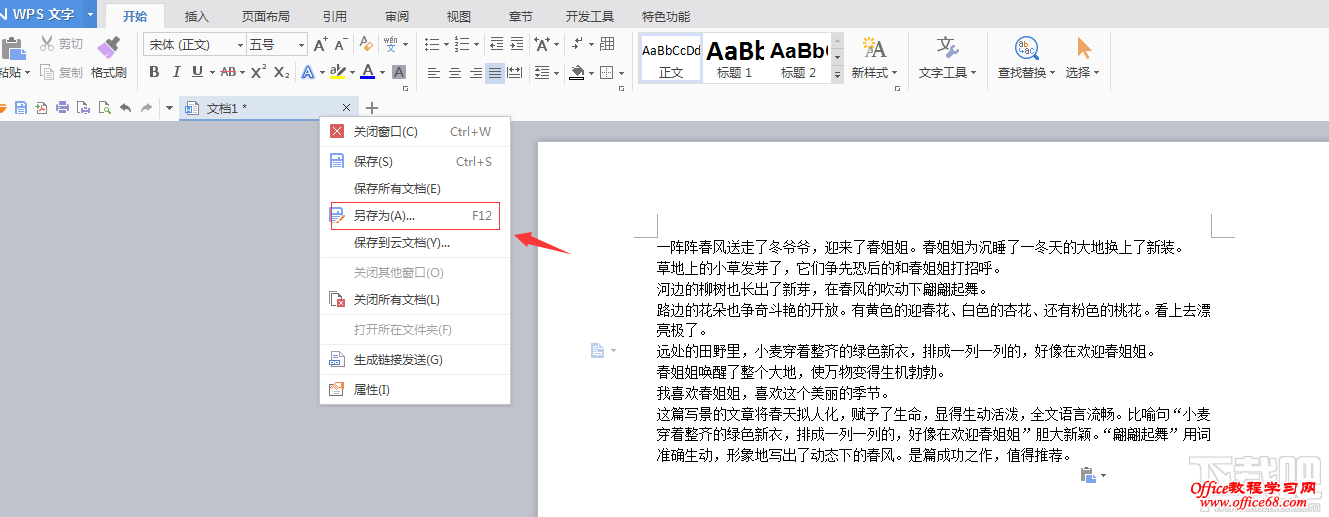1329x517 pixels.
Task: Toggle Underline formatting
Action: (x=197, y=72)
